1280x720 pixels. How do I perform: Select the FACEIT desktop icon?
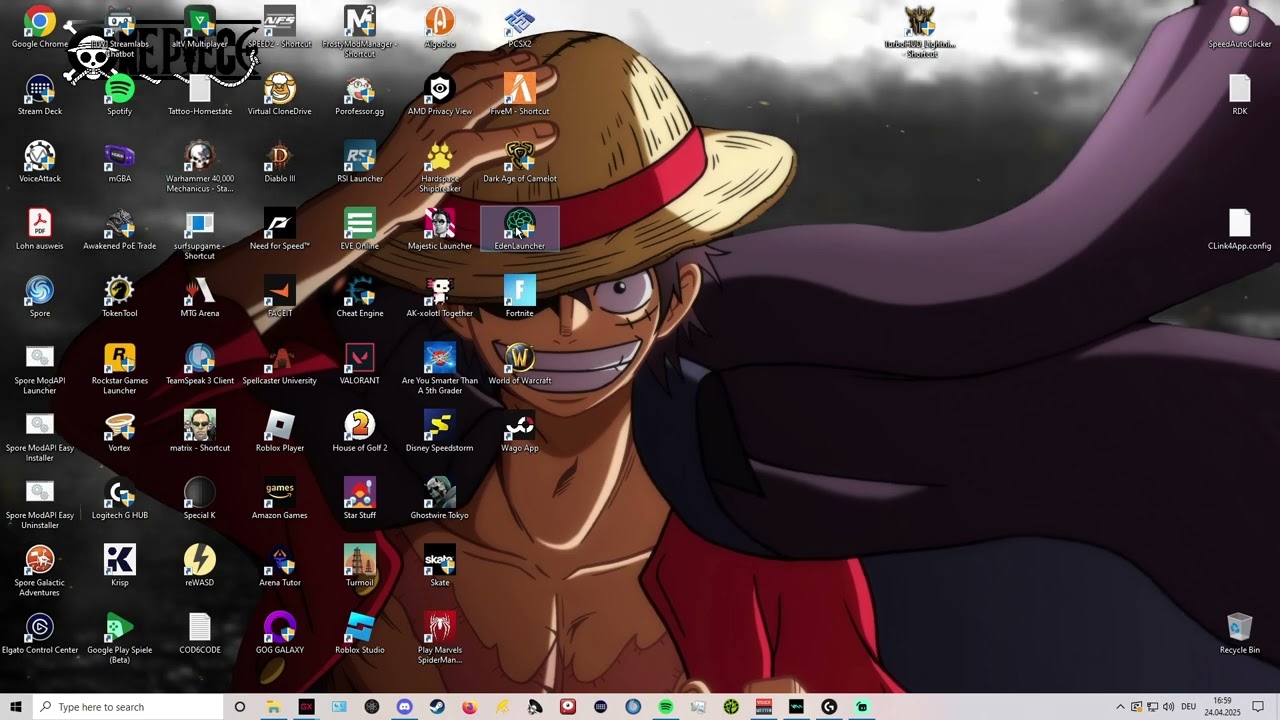tap(280, 295)
